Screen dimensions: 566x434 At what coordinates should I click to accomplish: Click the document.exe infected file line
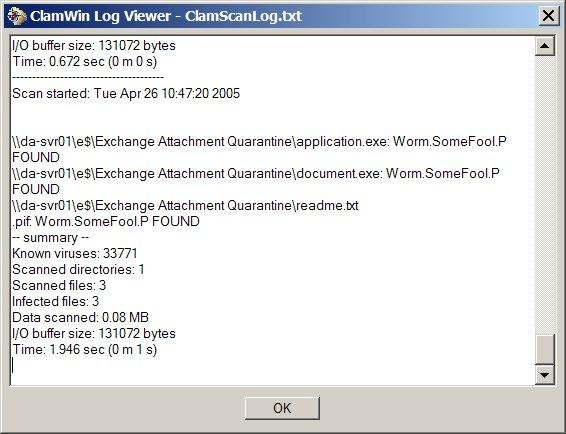[x=256, y=181]
